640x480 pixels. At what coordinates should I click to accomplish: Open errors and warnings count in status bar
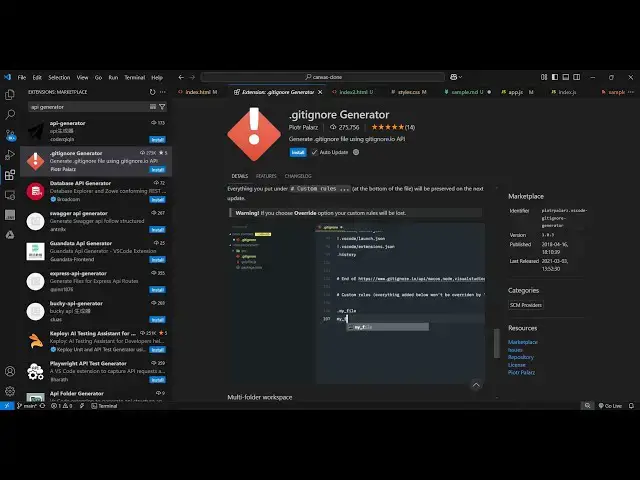[x=62, y=406]
